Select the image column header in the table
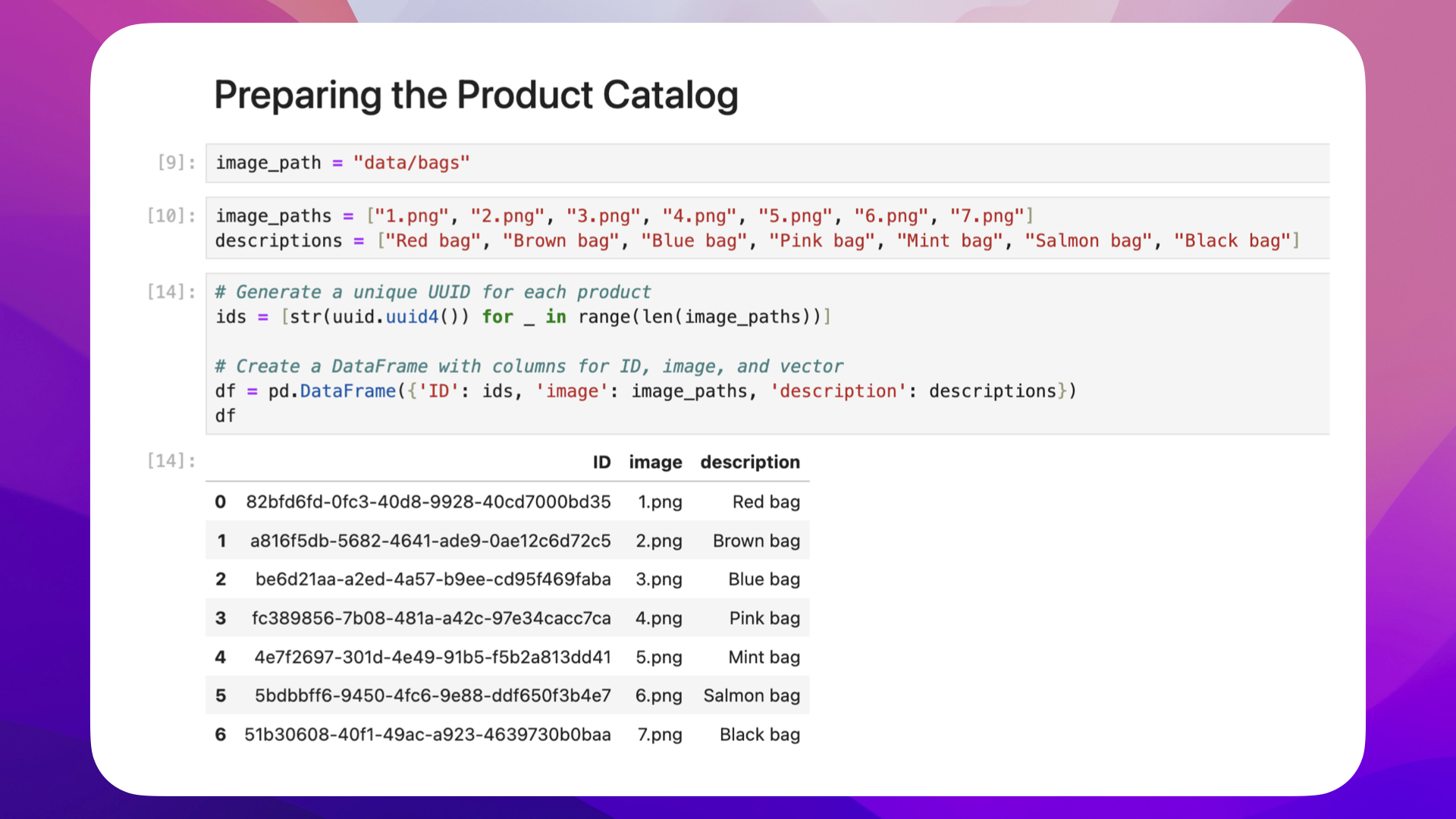This screenshot has height=819, width=1456. click(655, 462)
